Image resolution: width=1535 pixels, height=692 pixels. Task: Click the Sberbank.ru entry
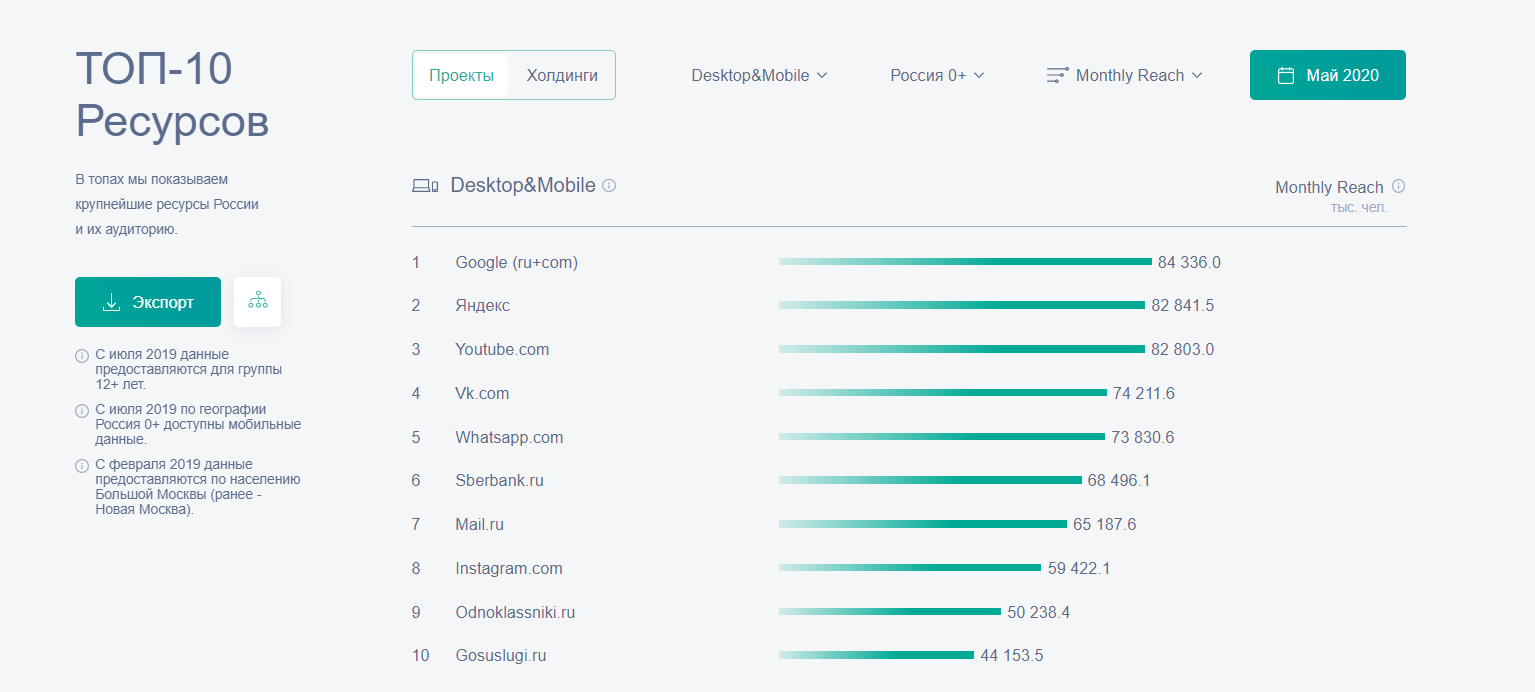tap(499, 481)
